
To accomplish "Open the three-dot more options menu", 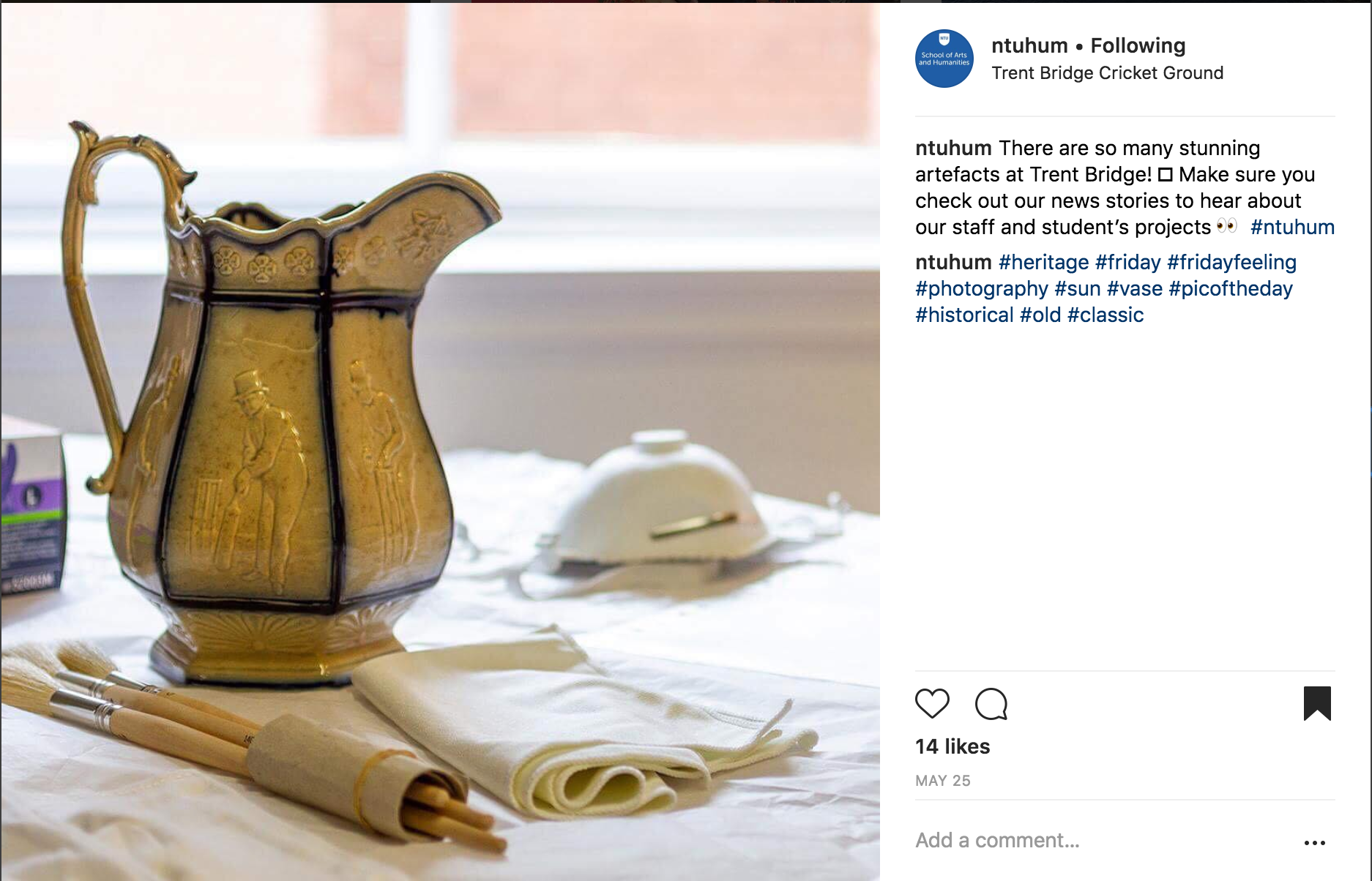I will tap(1315, 843).
